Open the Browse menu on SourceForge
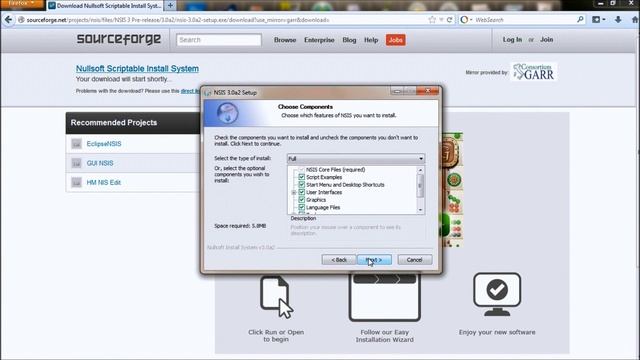Viewport: 640px width, 360px height. click(285, 40)
